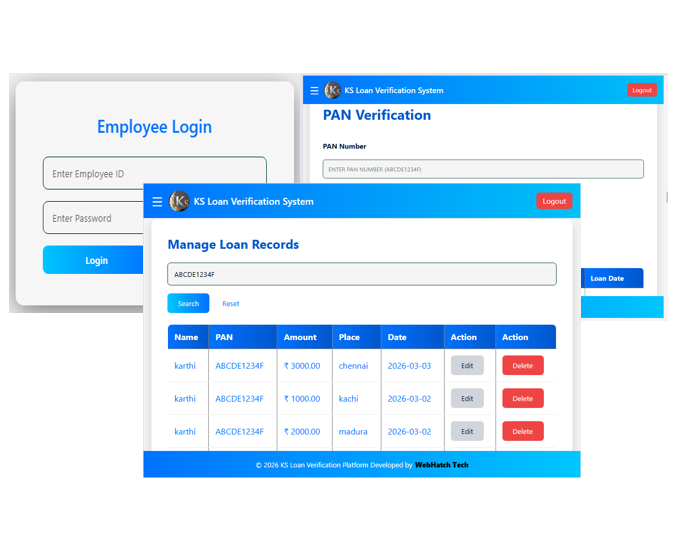Click the Enter PAN Number input field
This screenshot has width=673, height=544.
coord(482,170)
